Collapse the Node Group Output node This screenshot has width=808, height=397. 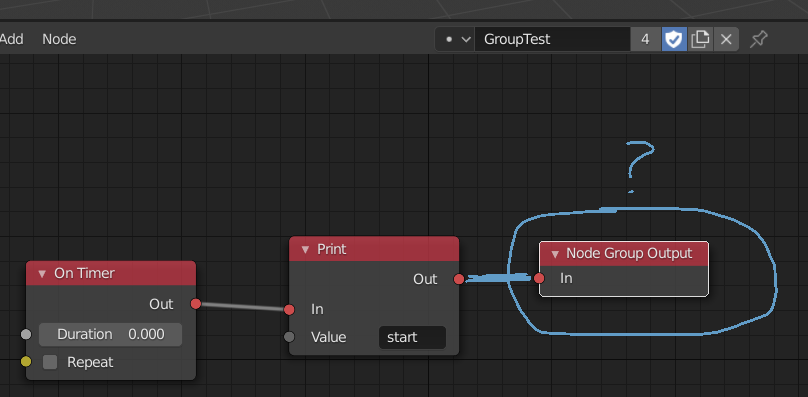pos(555,254)
